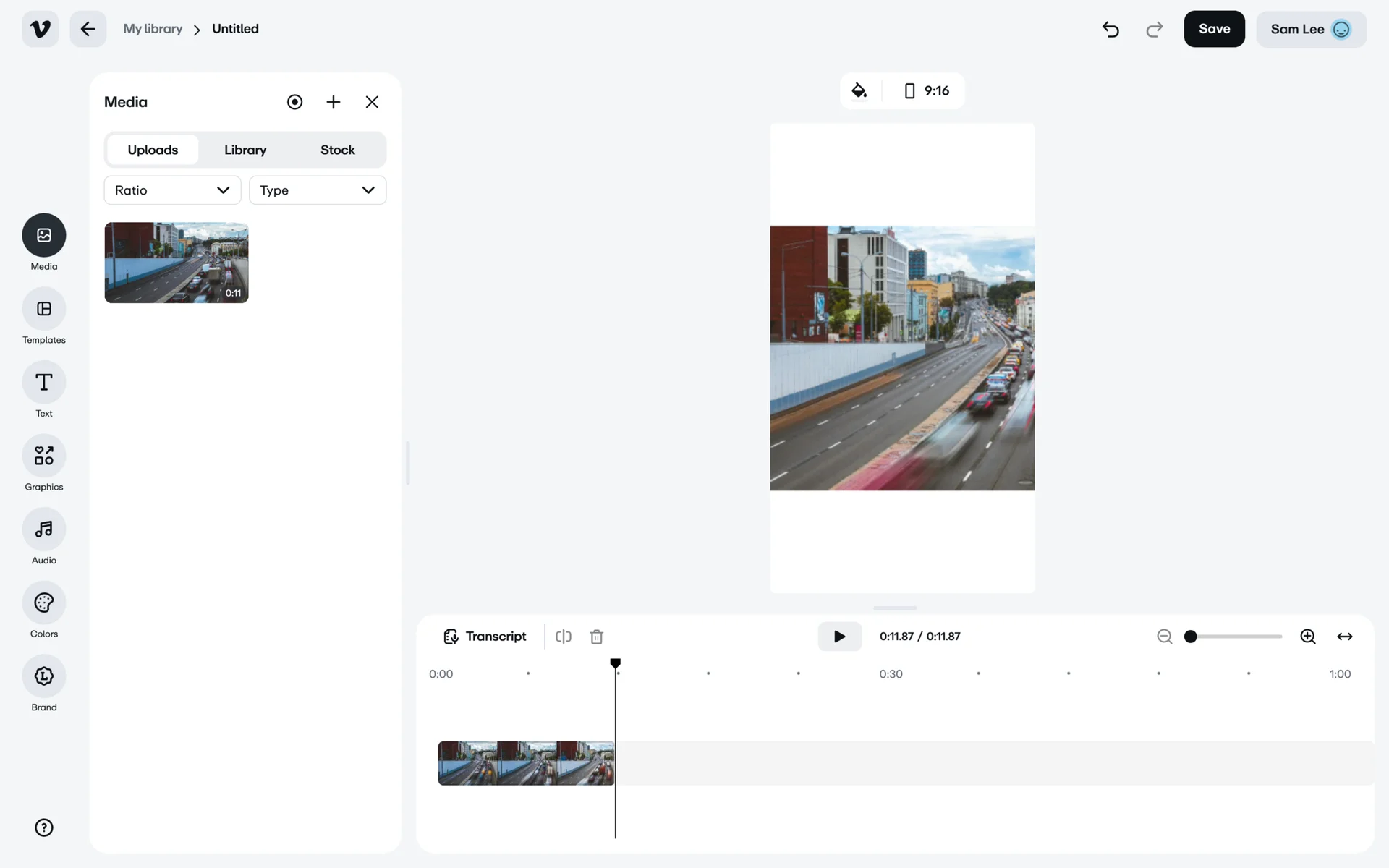Switch to the Stock tab
1389x868 pixels.
tap(337, 150)
